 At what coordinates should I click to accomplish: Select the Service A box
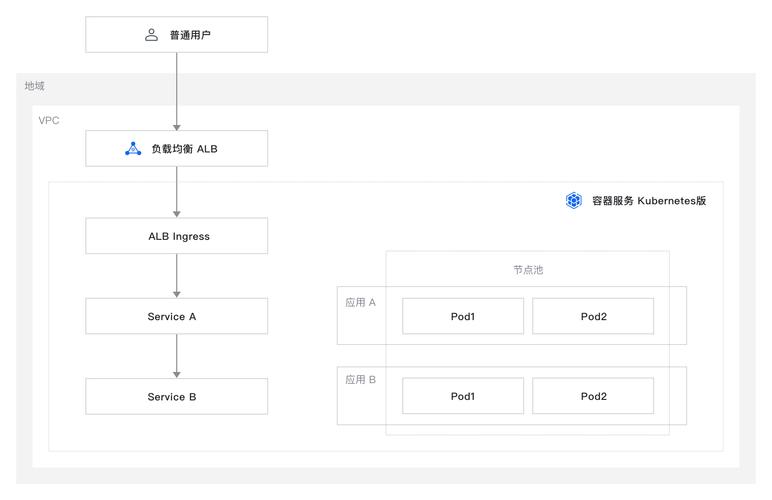point(177,316)
